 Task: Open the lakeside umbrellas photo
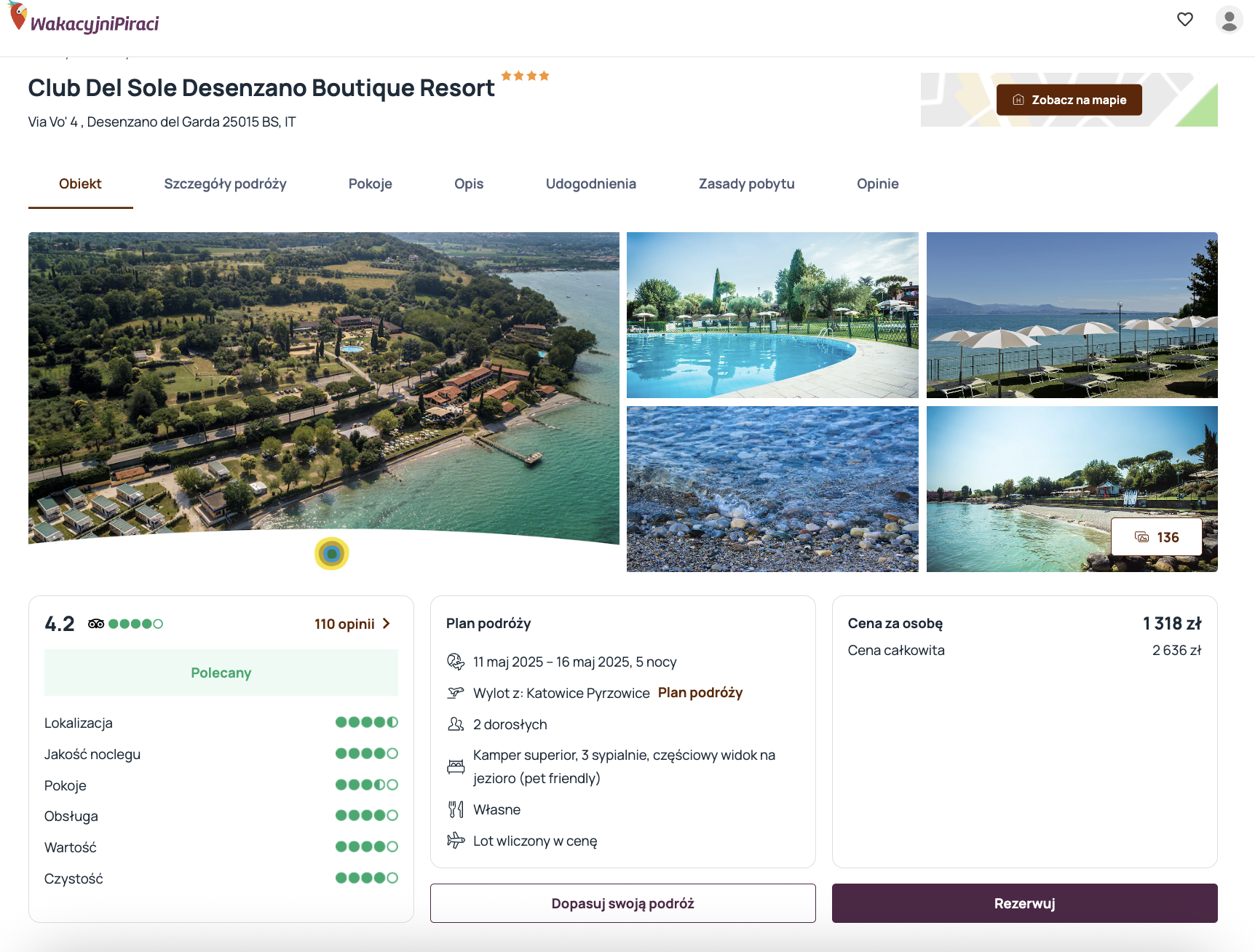click(x=1072, y=315)
